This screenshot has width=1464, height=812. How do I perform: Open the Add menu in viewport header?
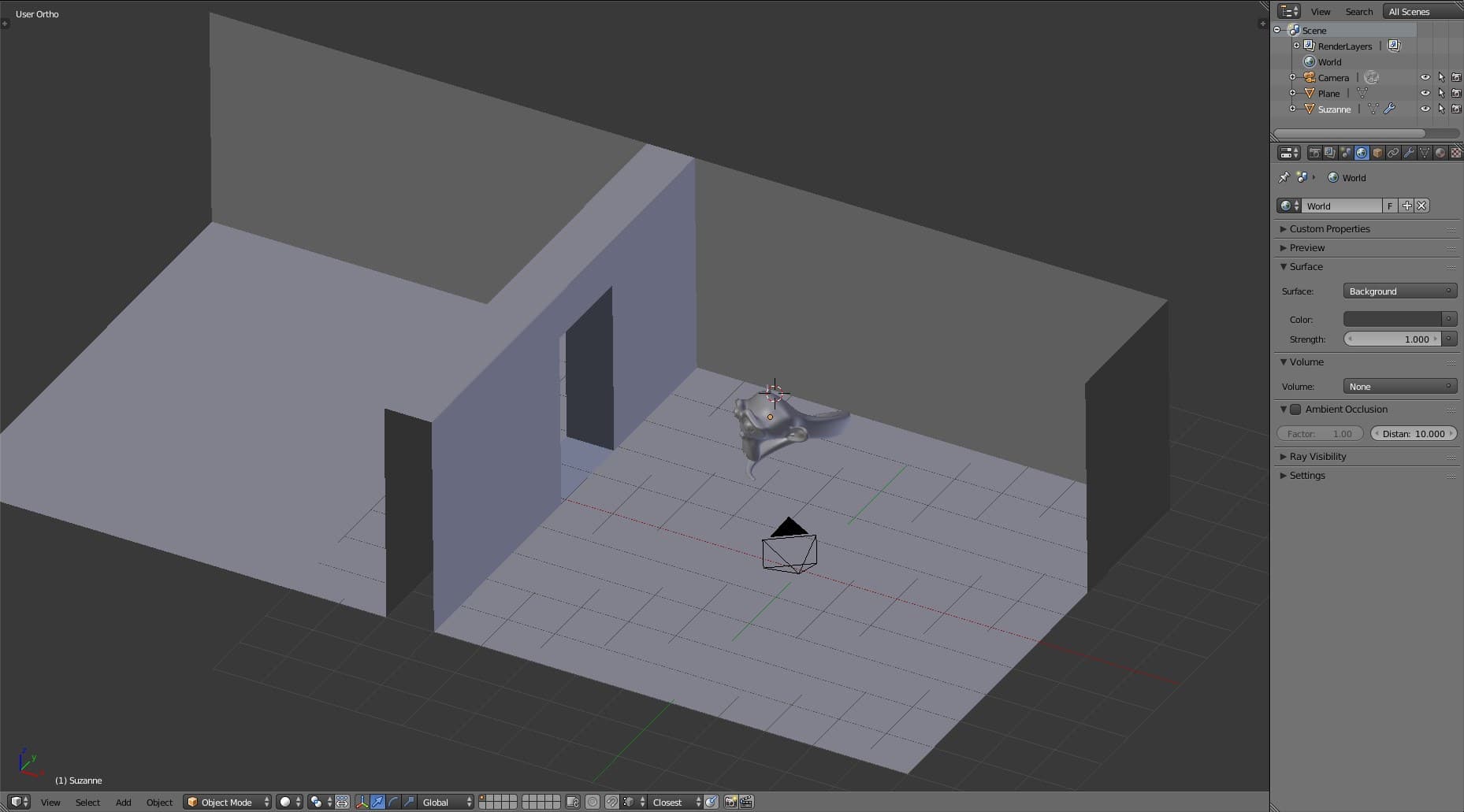(123, 802)
